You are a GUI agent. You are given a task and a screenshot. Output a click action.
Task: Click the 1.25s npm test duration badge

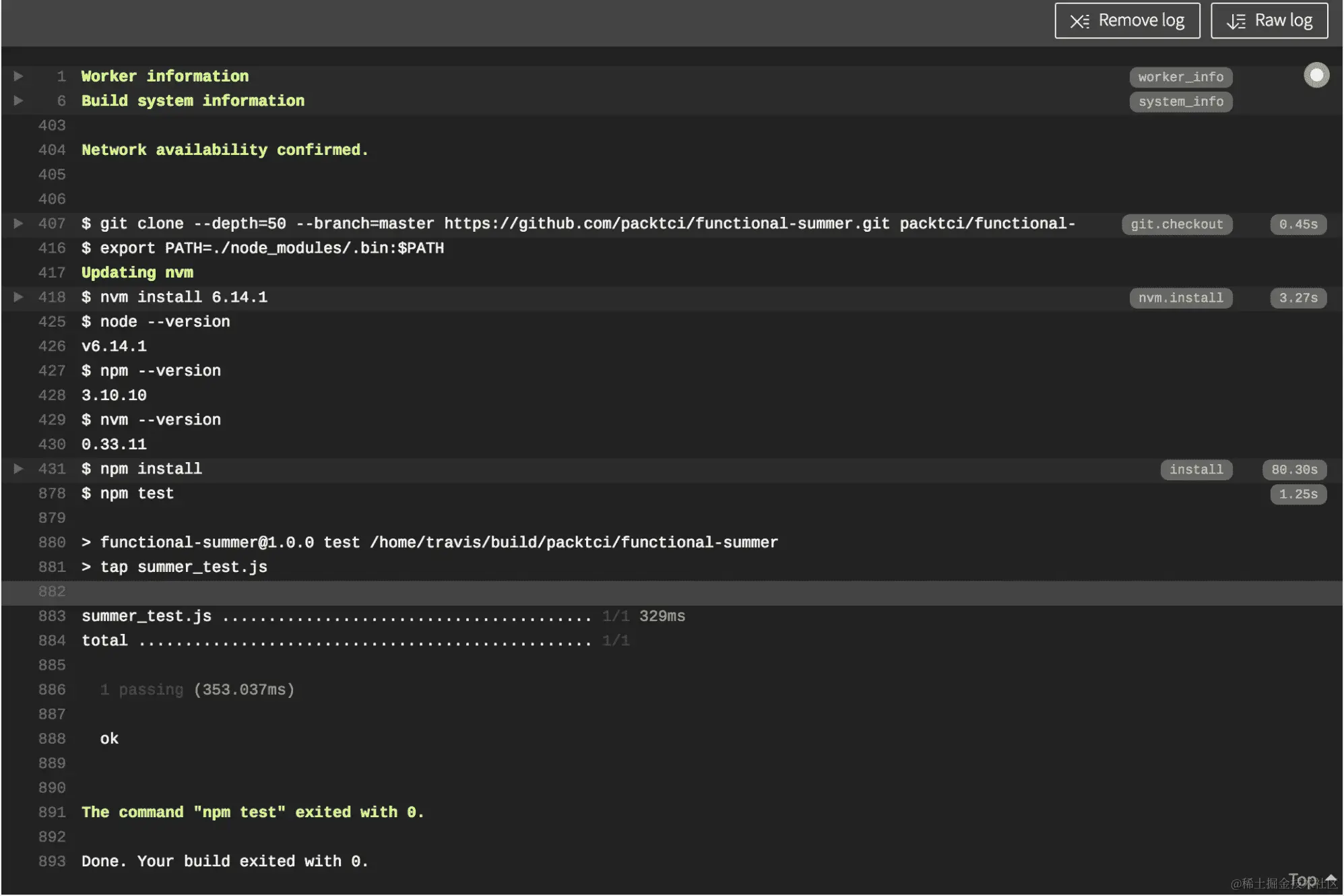pyautogui.click(x=1298, y=494)
